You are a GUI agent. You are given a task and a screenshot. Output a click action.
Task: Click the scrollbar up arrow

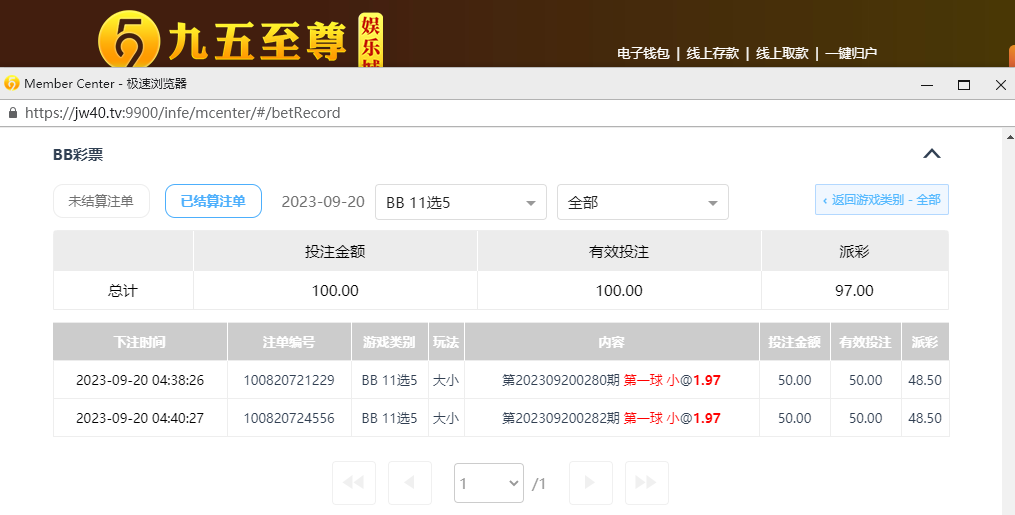[x=1010, y=137]
